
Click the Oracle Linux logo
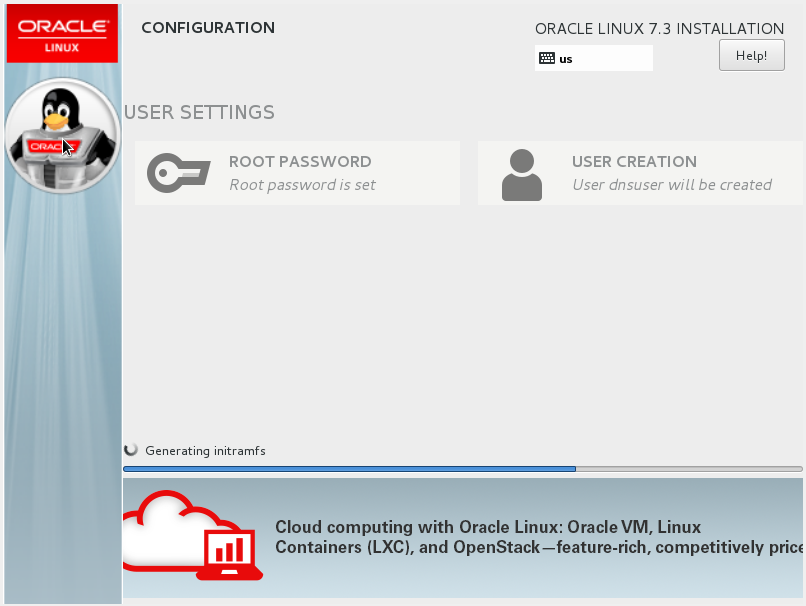(62, 34)
